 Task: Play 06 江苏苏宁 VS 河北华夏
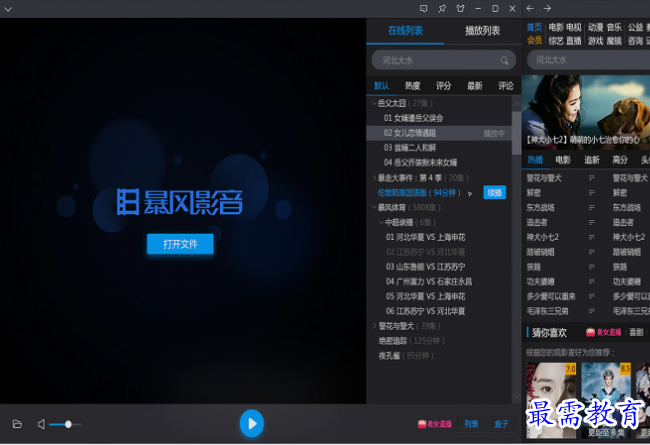[x=426, y=311]
